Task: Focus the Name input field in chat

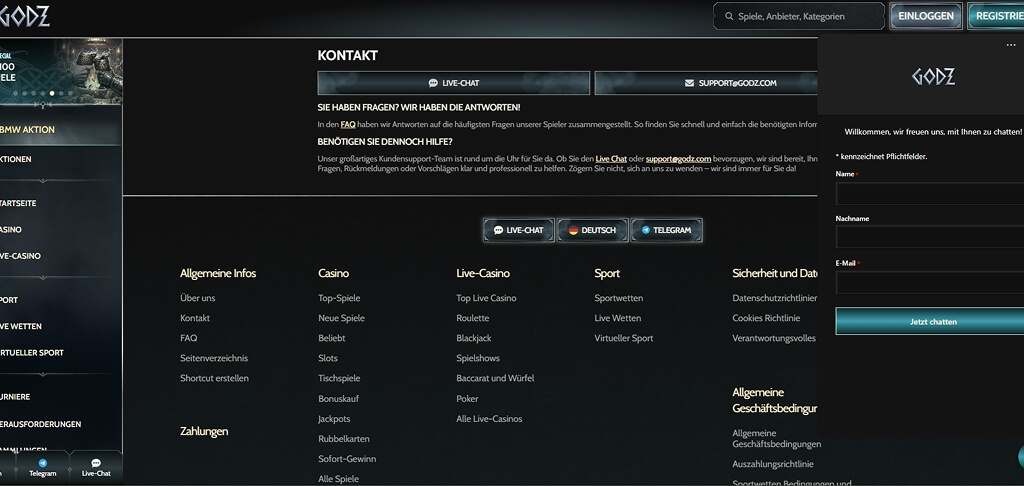Action: pyautogui.click(x=930, y=194)
